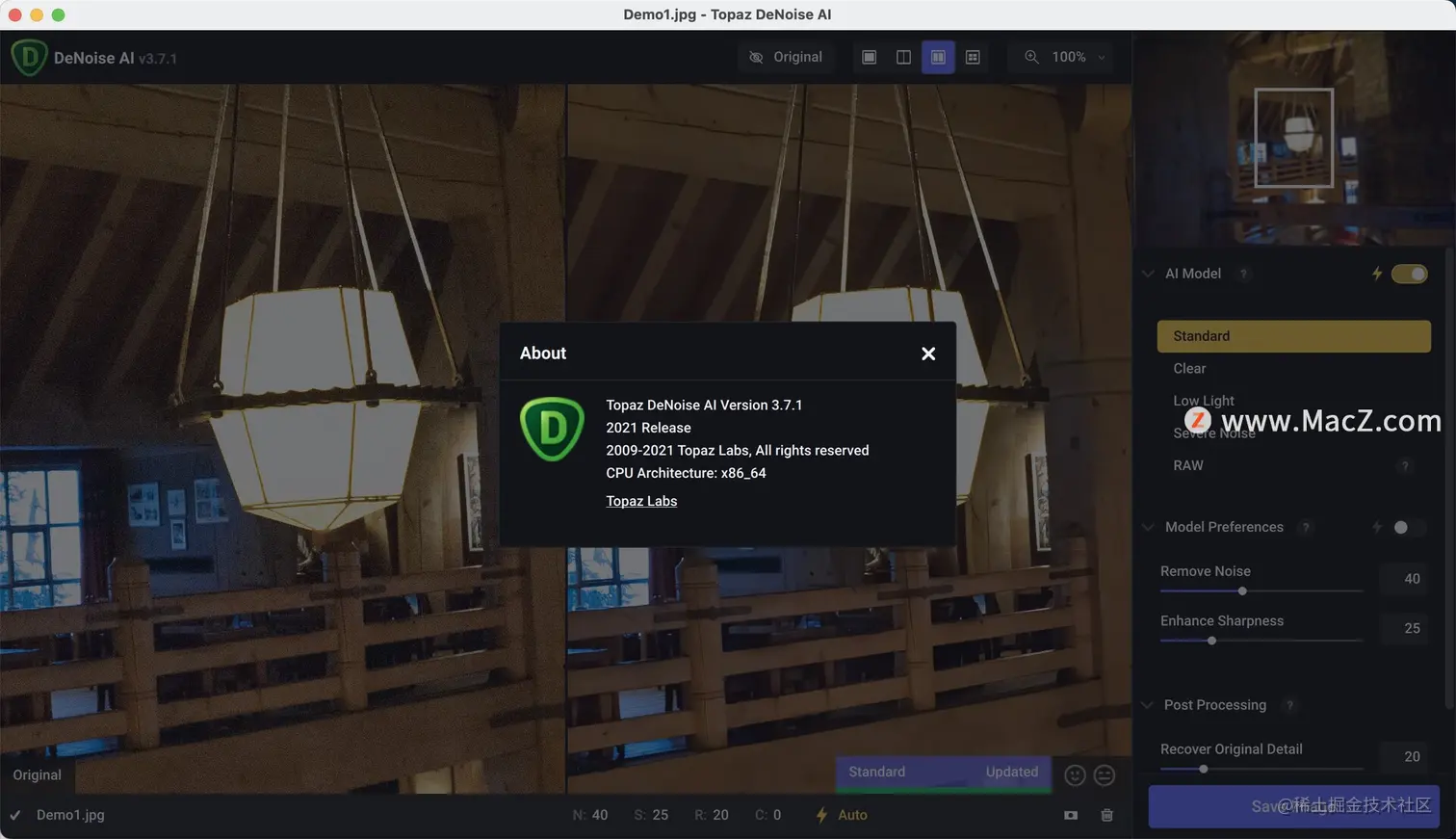Switch to split view layout

(x=903, y=57)
